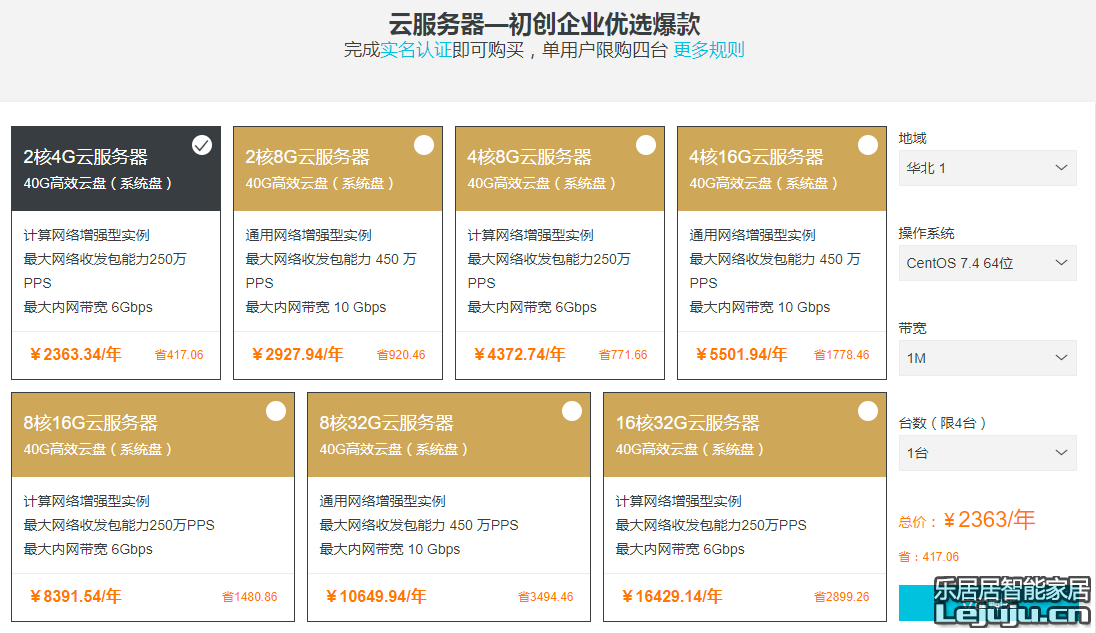Select the 8核32G云服务器 radio circle
This screenshot has width=1096, height=633.
tap(572, 411)
